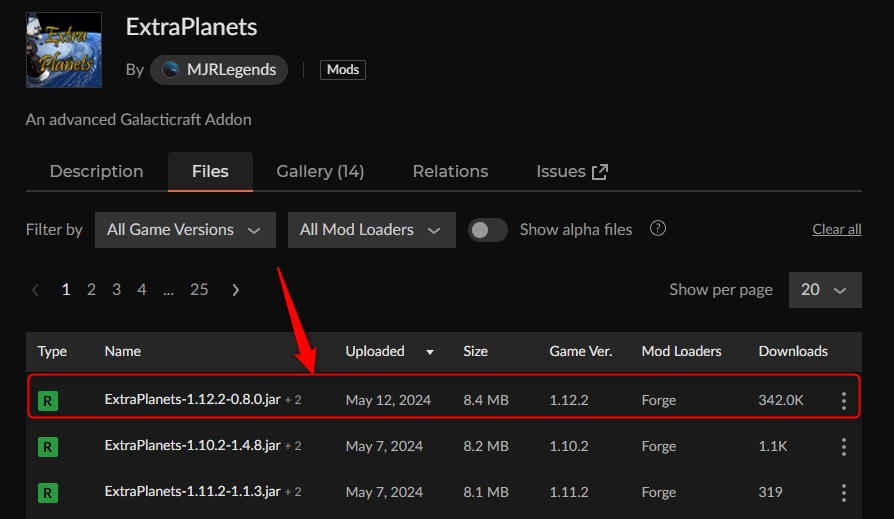Click the Mods category tag

(x=343, y=70)
